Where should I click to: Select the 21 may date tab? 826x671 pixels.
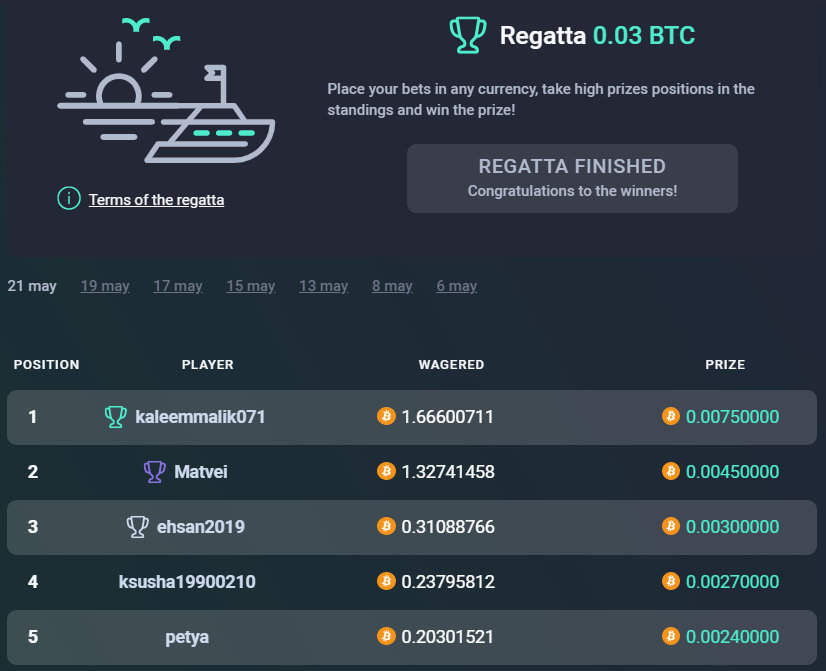tap(32, 286)
